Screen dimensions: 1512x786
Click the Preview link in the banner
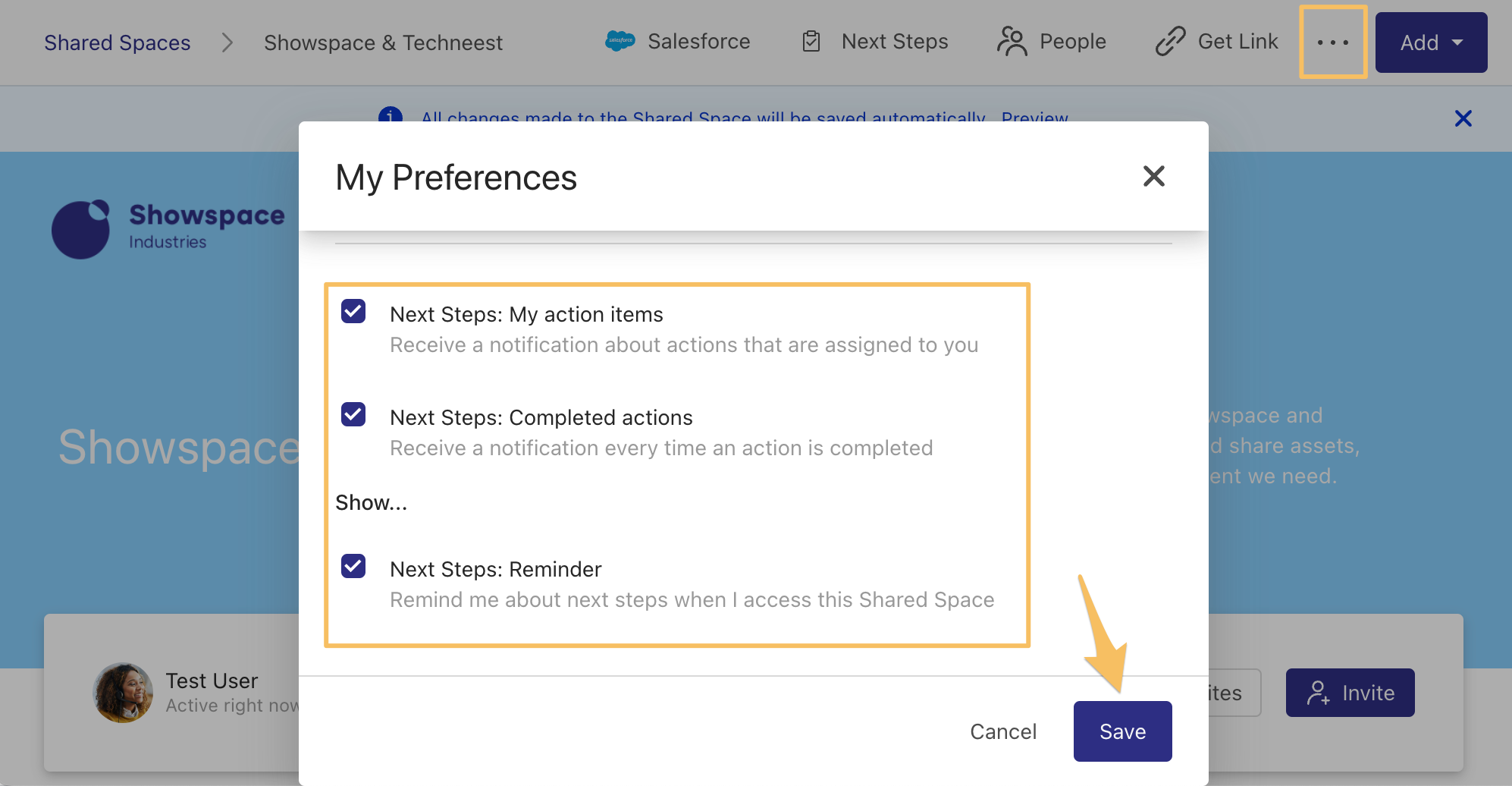pos(1034,118)
